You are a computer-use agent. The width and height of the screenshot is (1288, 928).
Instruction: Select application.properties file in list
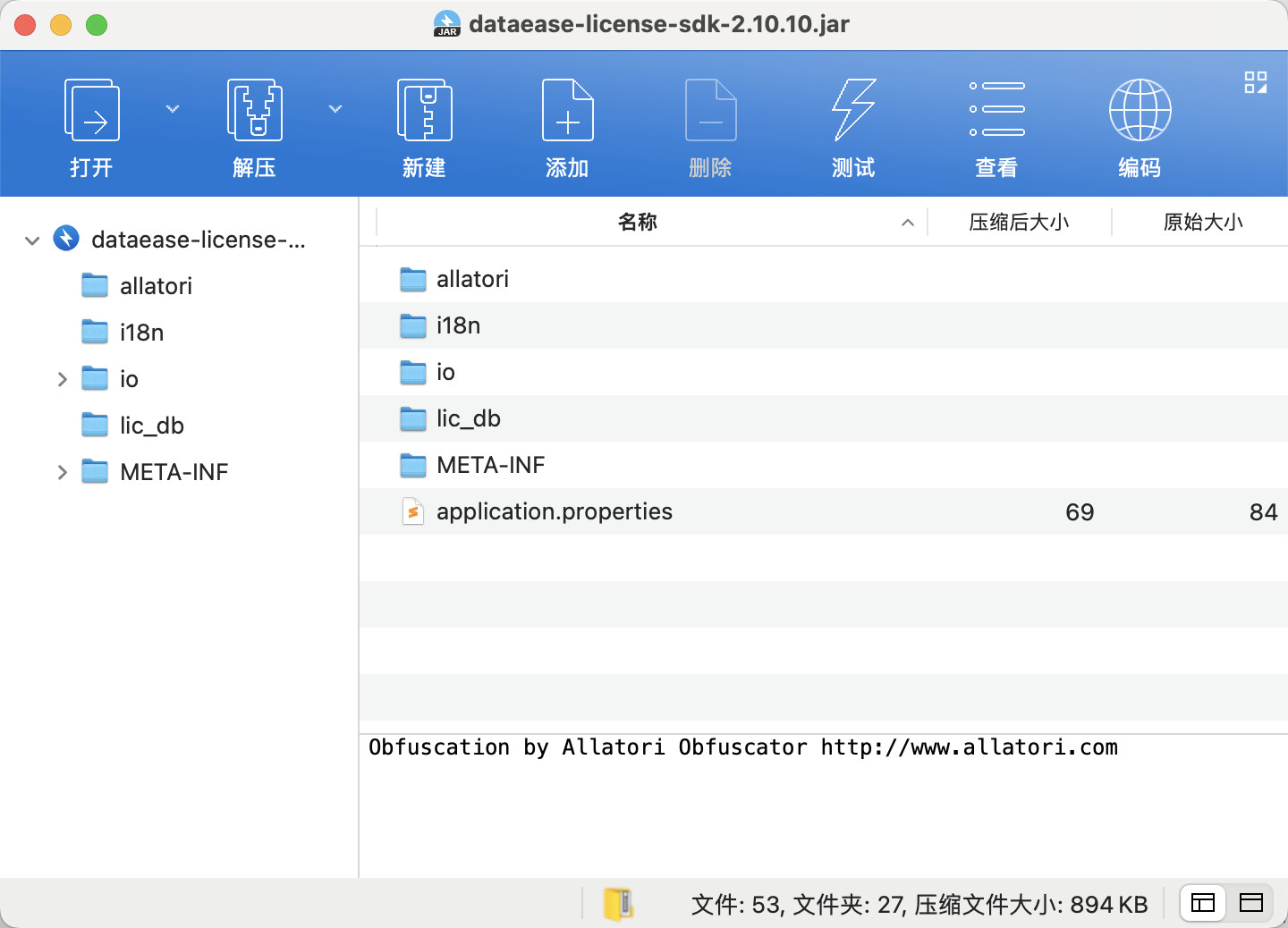click(x=824, y=511)
